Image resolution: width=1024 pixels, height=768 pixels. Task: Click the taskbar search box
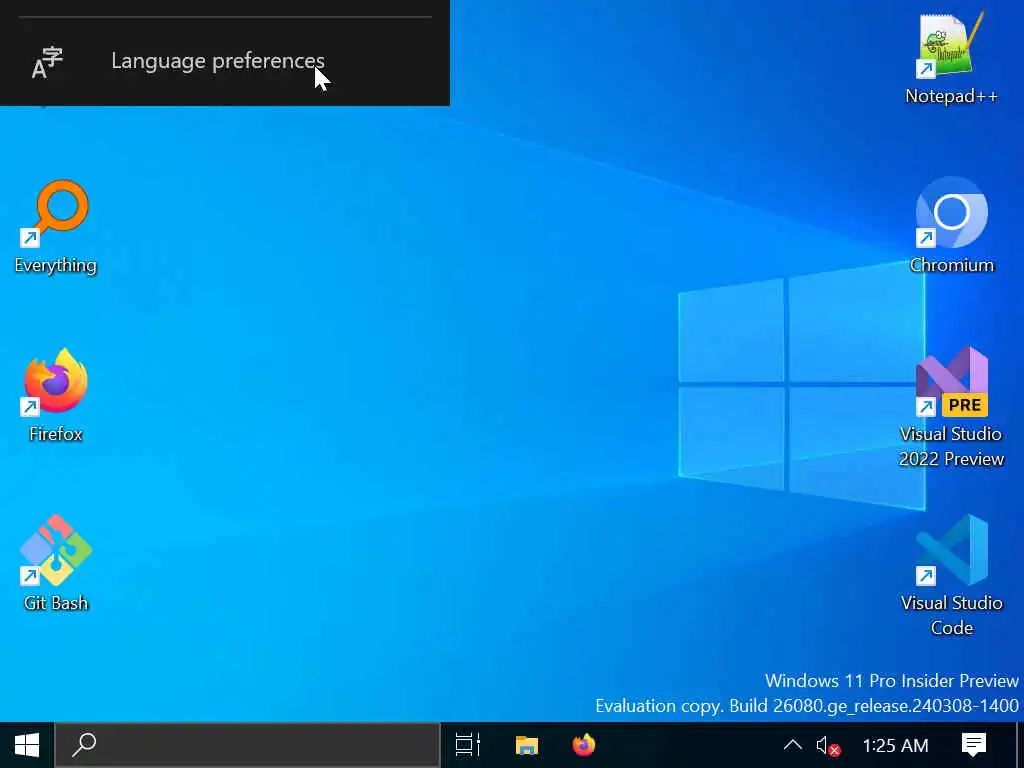tap(248, 745)
